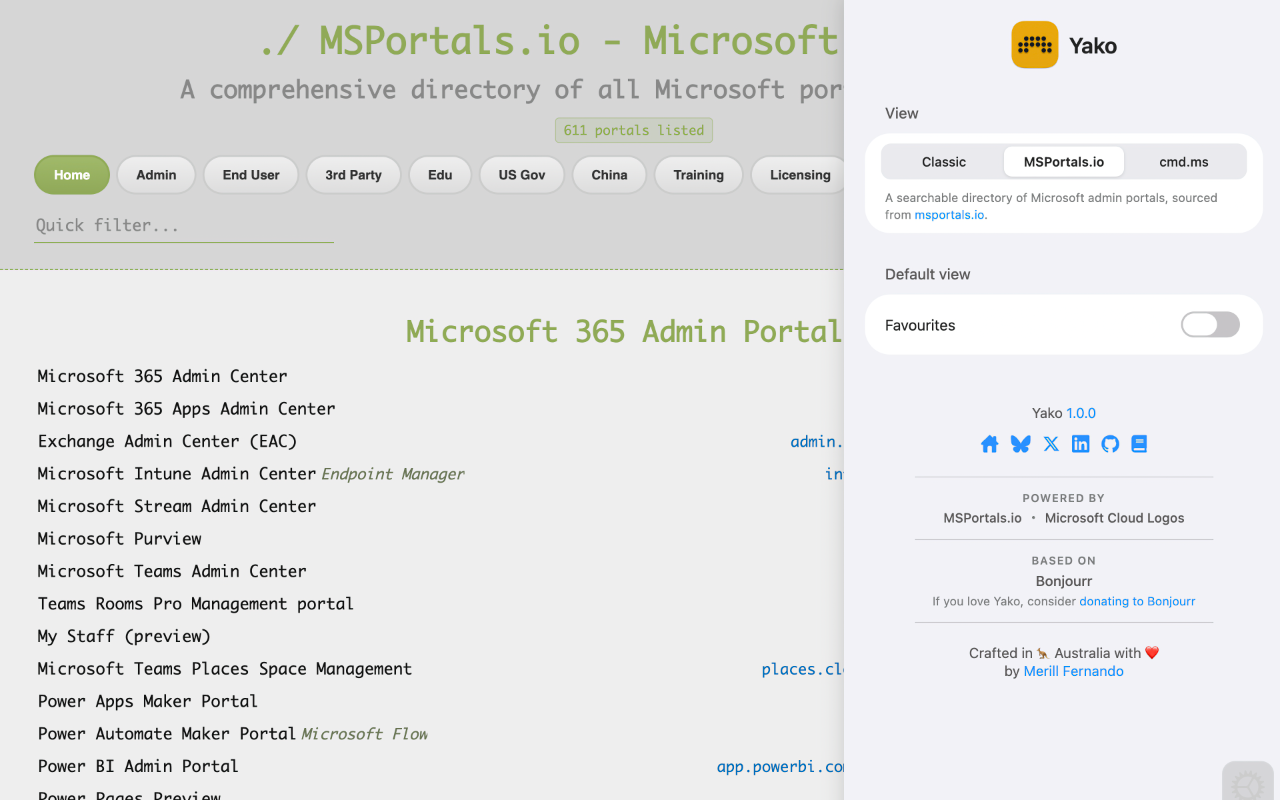Focus the Quick filter input field
1280x800 pixels.
click(x=184, y=226)
